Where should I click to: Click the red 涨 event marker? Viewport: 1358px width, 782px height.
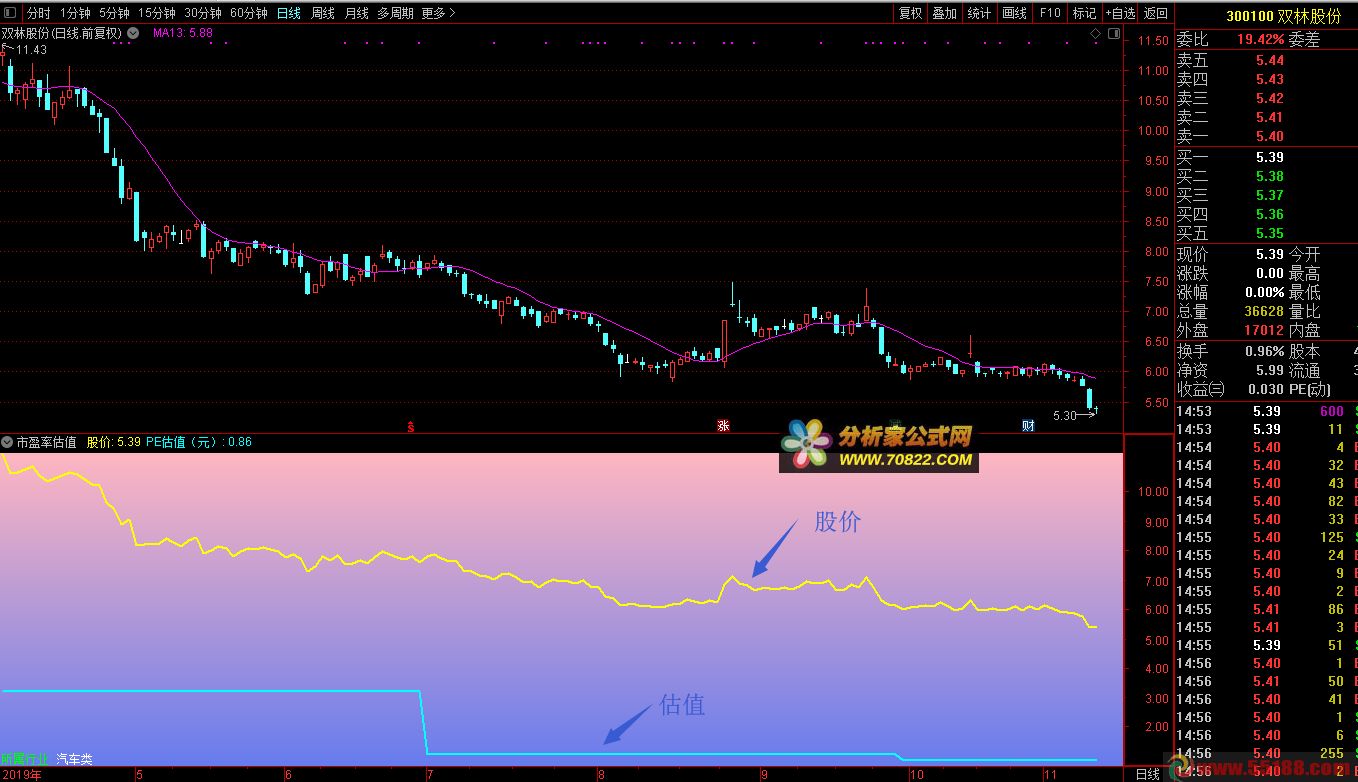coord(723,426)
